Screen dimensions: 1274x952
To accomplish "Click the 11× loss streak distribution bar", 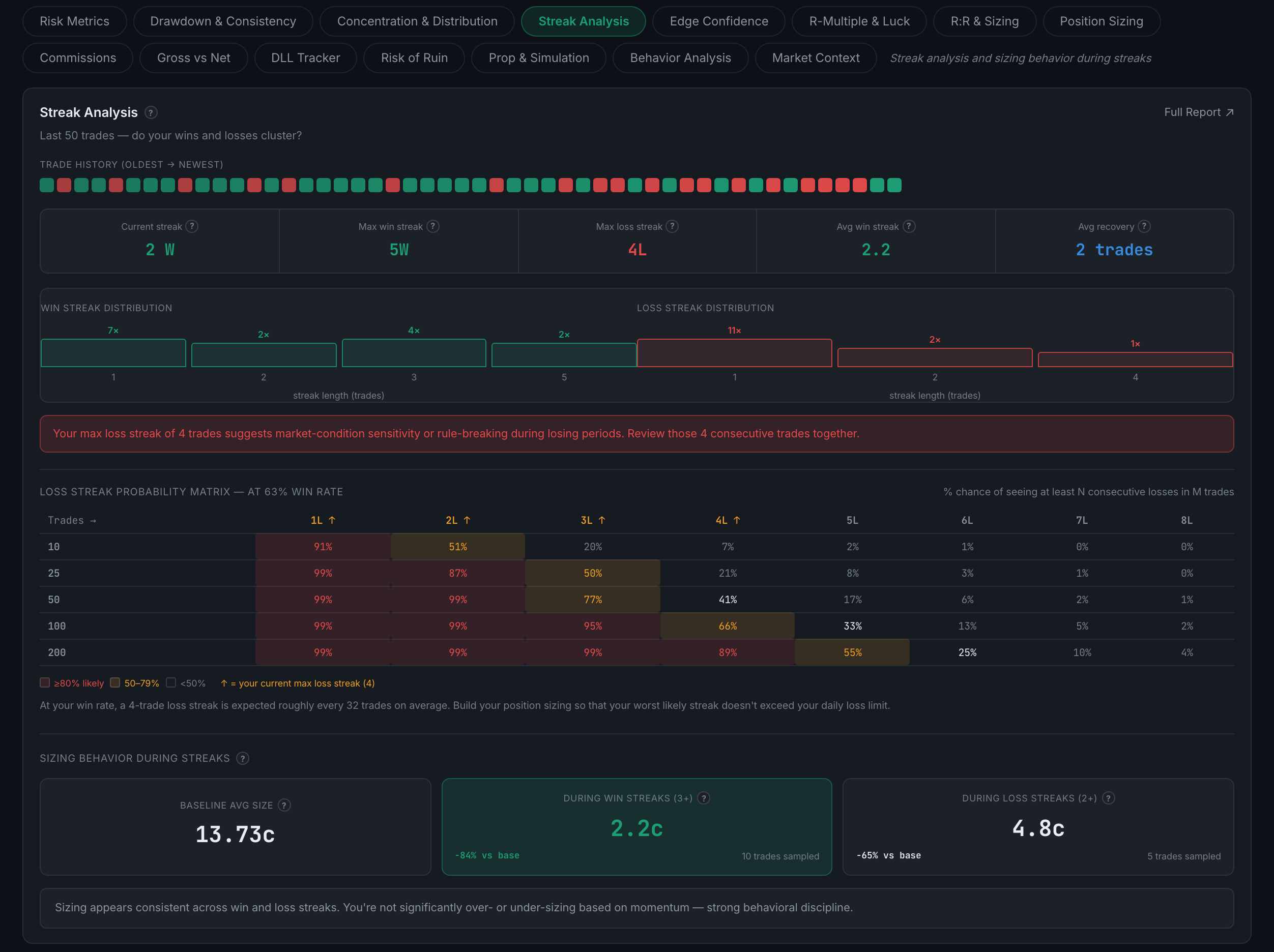I will point(734,353).
